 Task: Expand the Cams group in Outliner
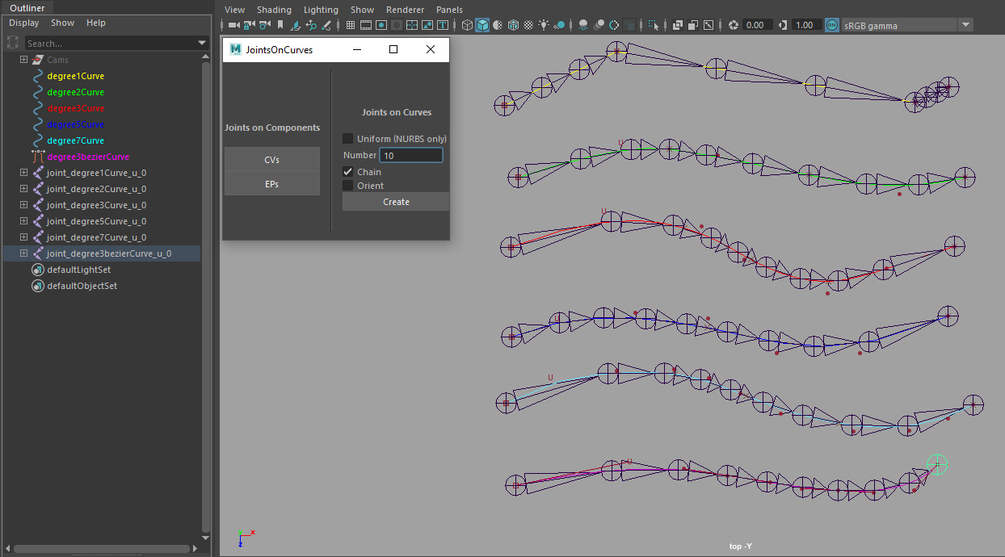[x=24, y=60]
